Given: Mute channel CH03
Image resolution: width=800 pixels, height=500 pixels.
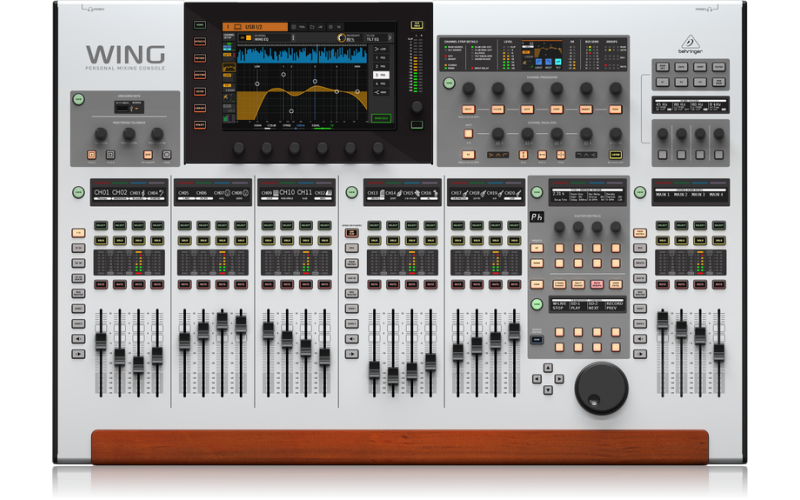Looking at the screenshot, I should click(138, 285).
